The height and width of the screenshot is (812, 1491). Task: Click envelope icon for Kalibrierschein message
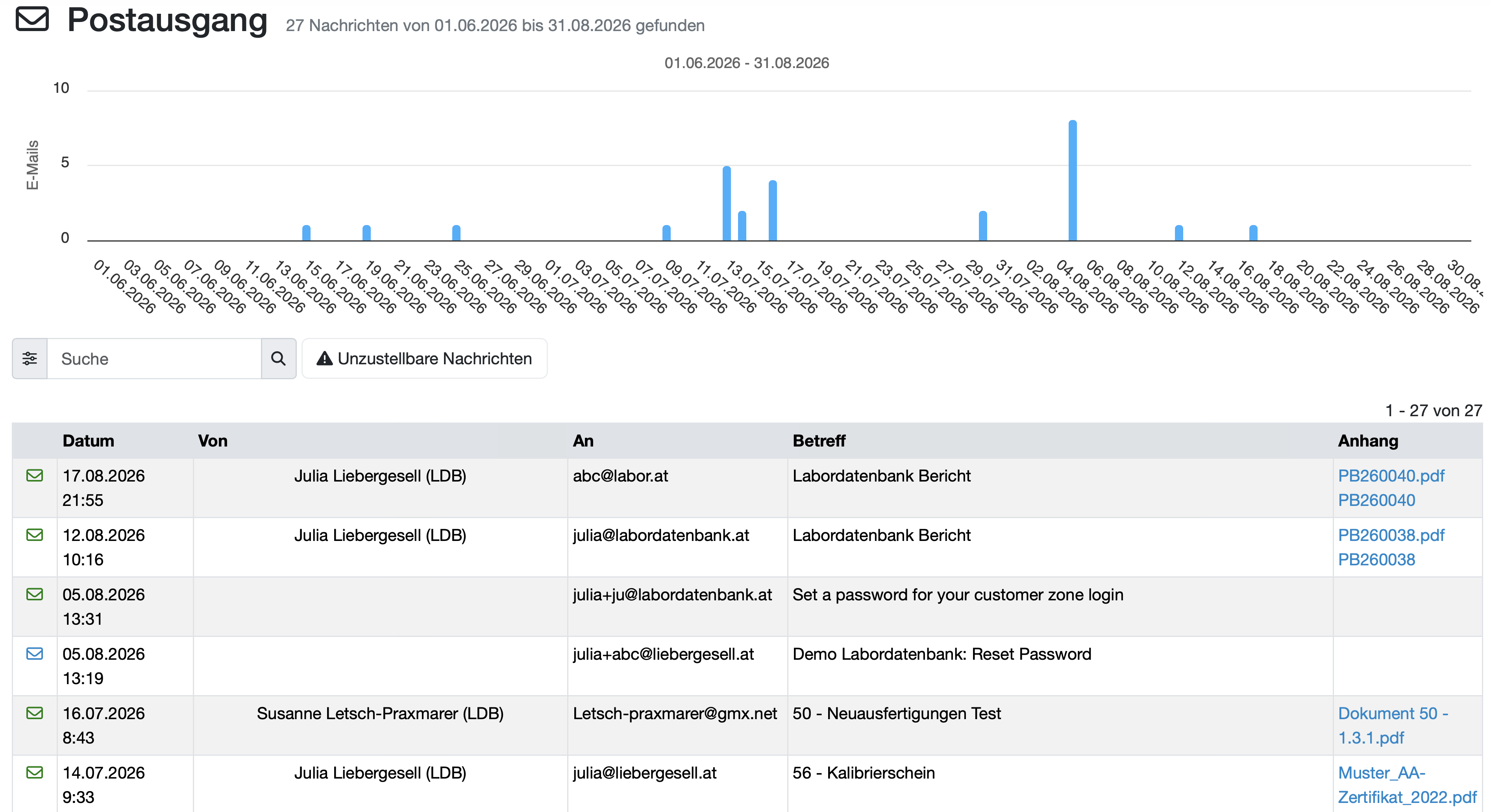[x=35, y=773]
